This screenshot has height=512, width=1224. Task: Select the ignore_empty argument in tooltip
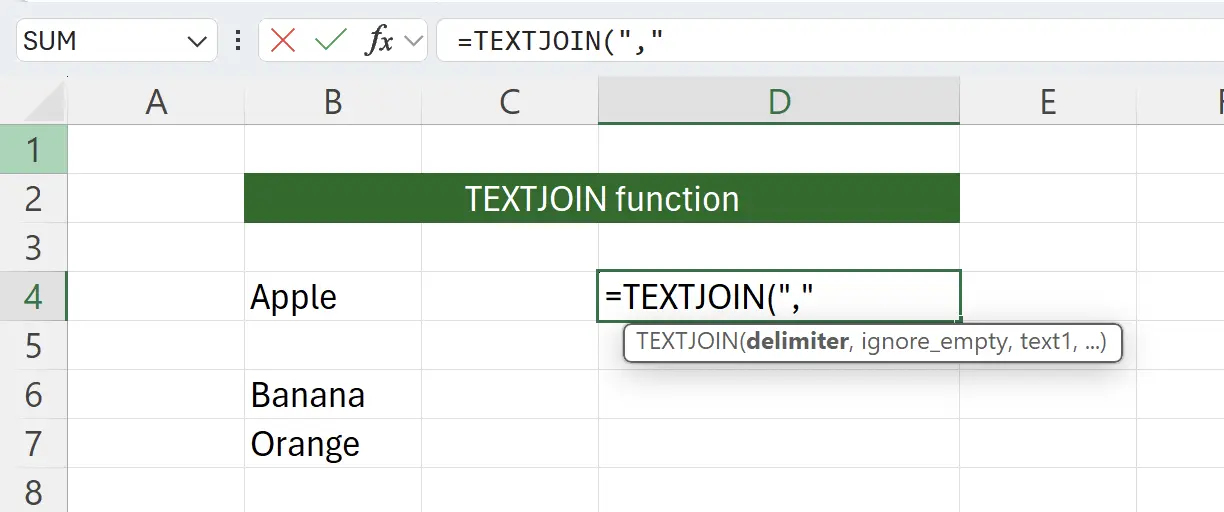point(934,342)
